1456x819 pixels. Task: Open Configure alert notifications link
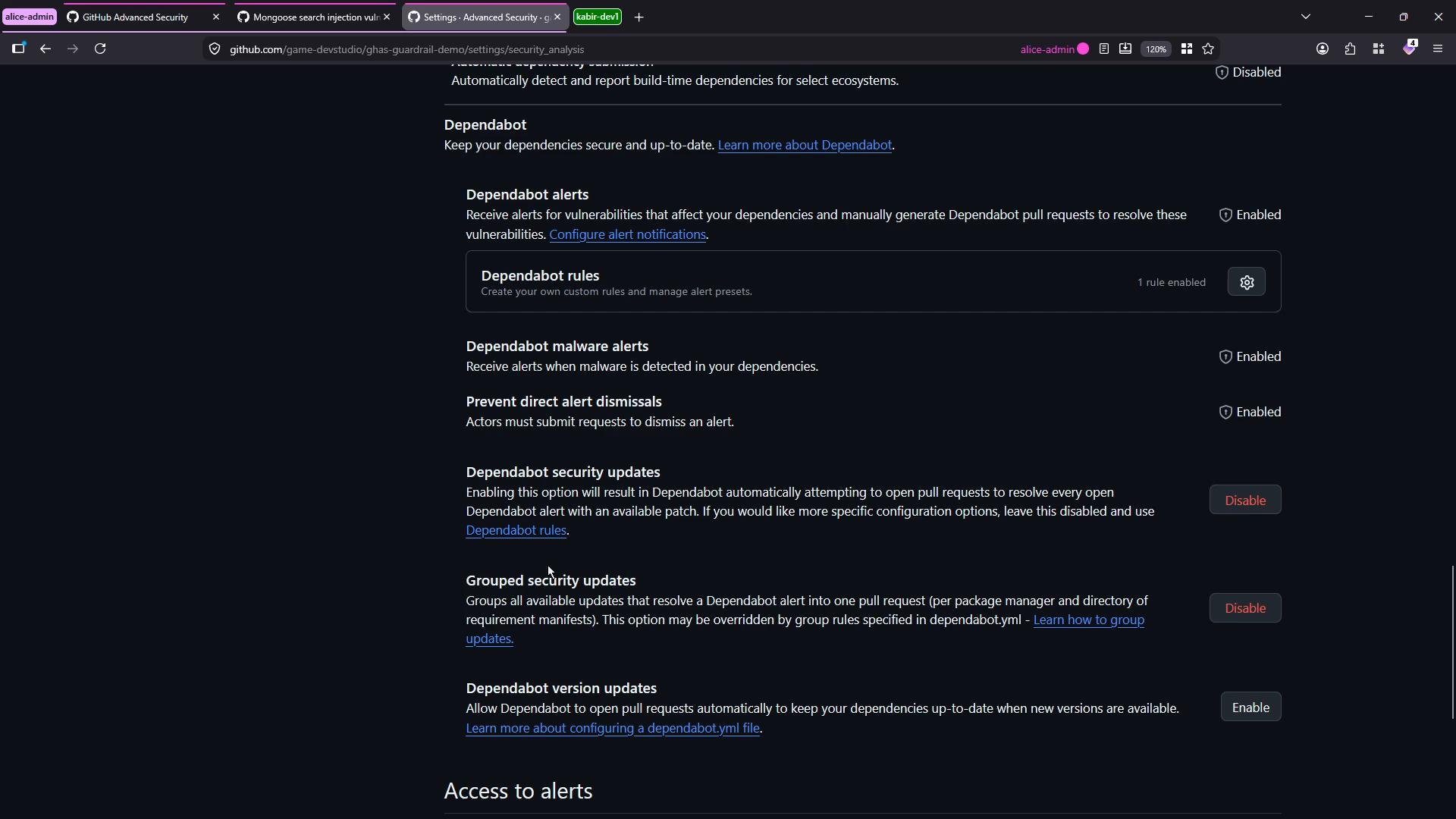coord(627,234)
